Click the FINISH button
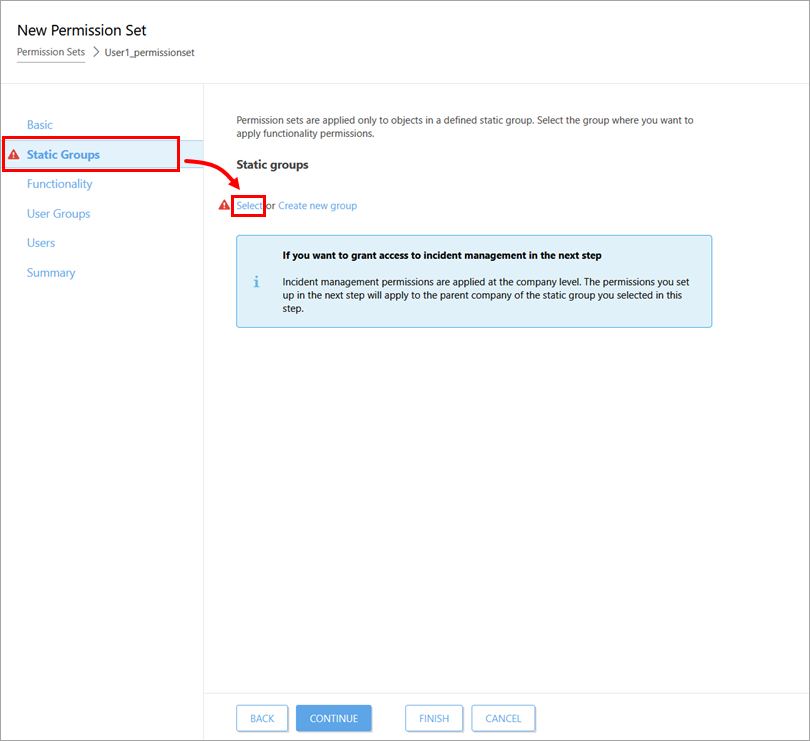 pyautogui.click(x=434, y=718)
